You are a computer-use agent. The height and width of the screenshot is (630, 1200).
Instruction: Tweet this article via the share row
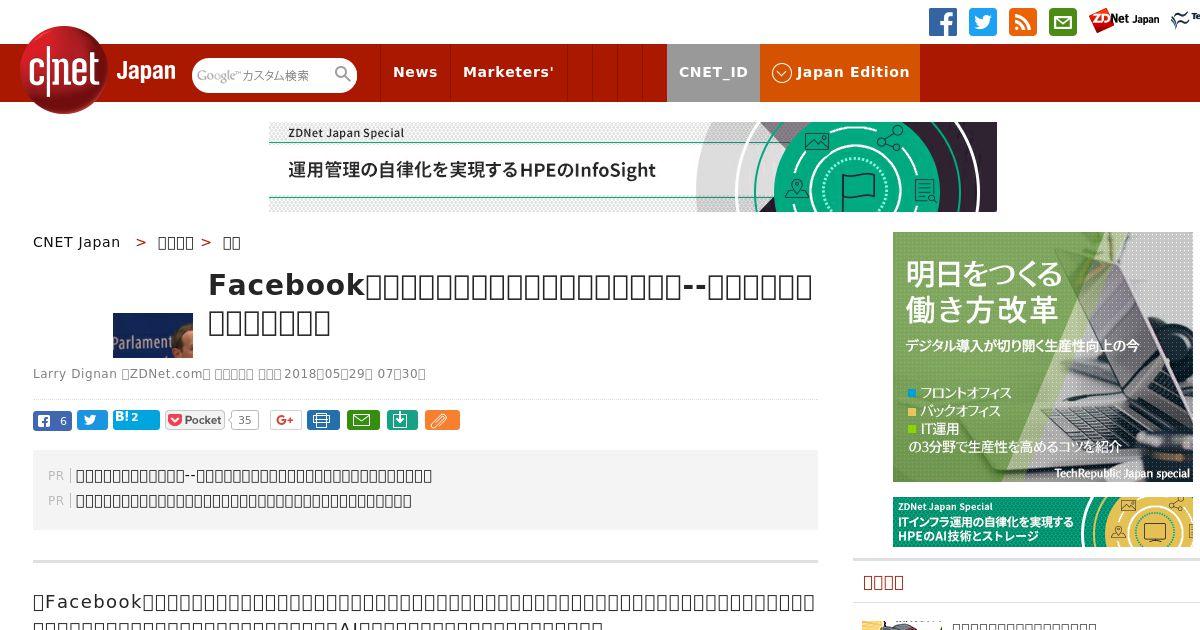point(92,421)
